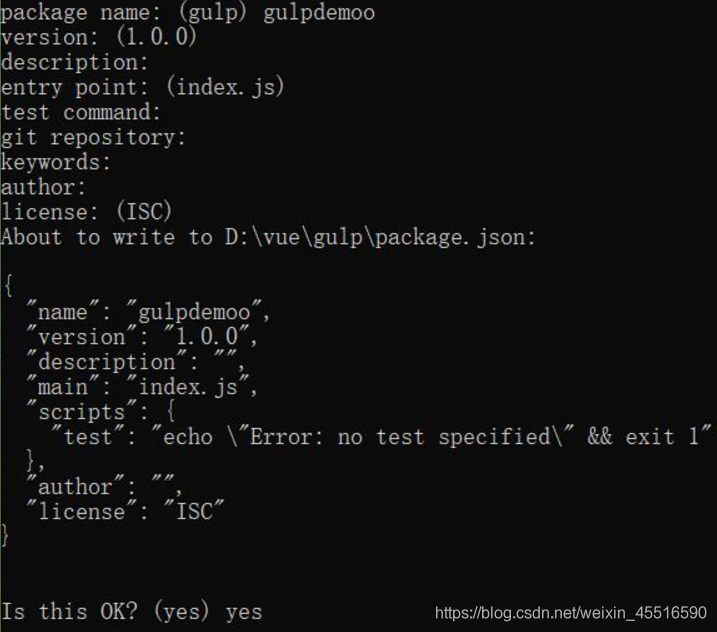
Task: Click the JSON "version": "1.0.0" line
Action: pyautogui.click(x=143, y=337)
